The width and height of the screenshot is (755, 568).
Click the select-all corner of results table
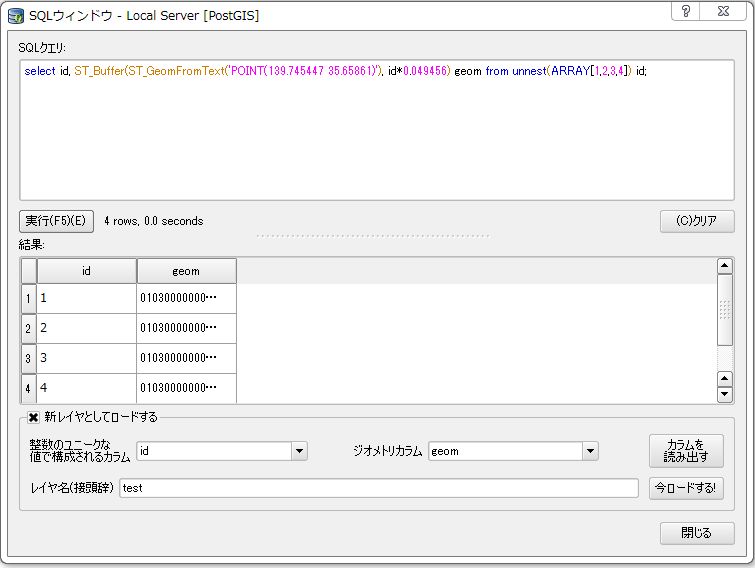click(x=29, y=271)
